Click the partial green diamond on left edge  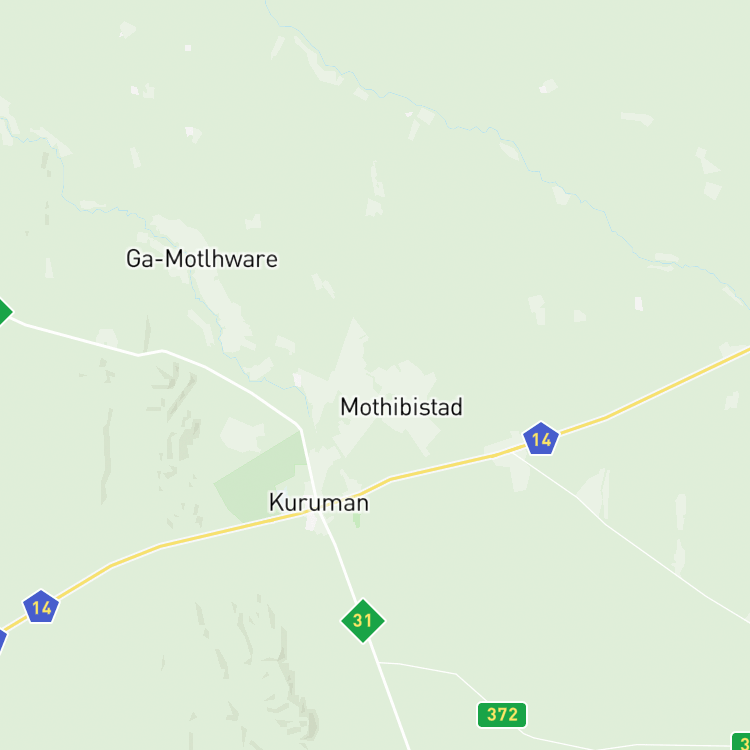pyautogui.click(x=4, y=312)
